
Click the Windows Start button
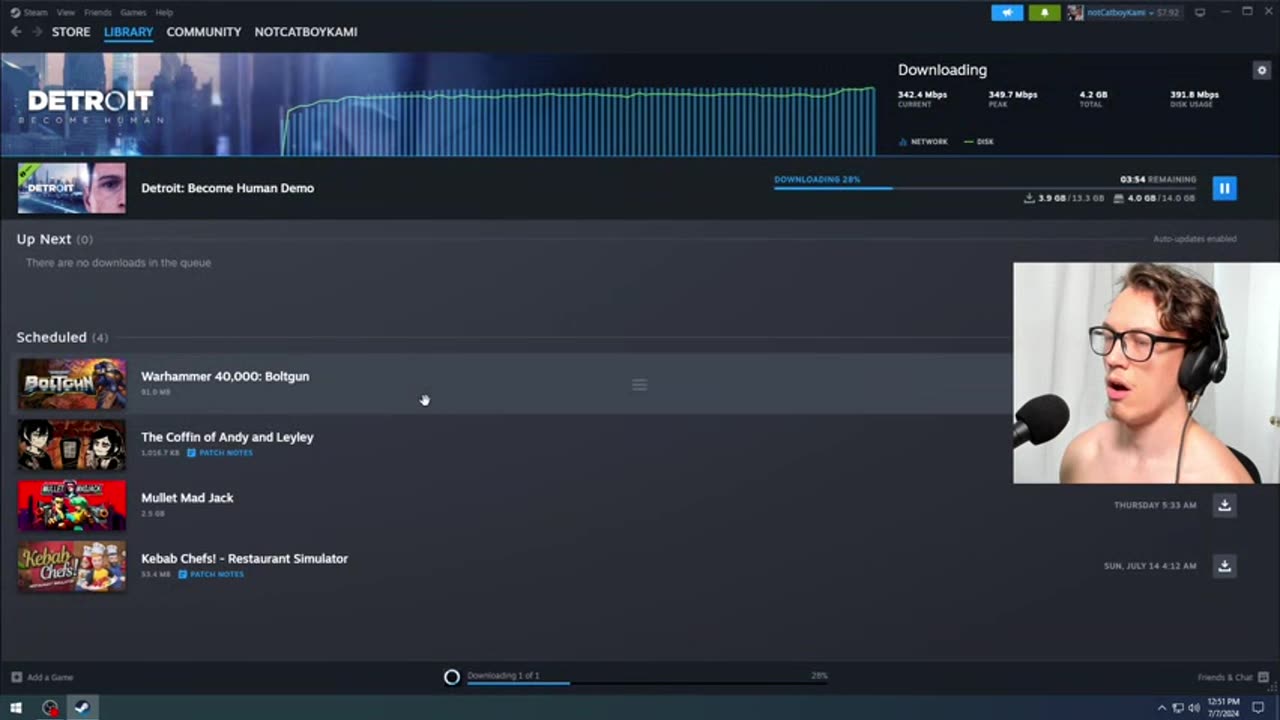[16, 708]
